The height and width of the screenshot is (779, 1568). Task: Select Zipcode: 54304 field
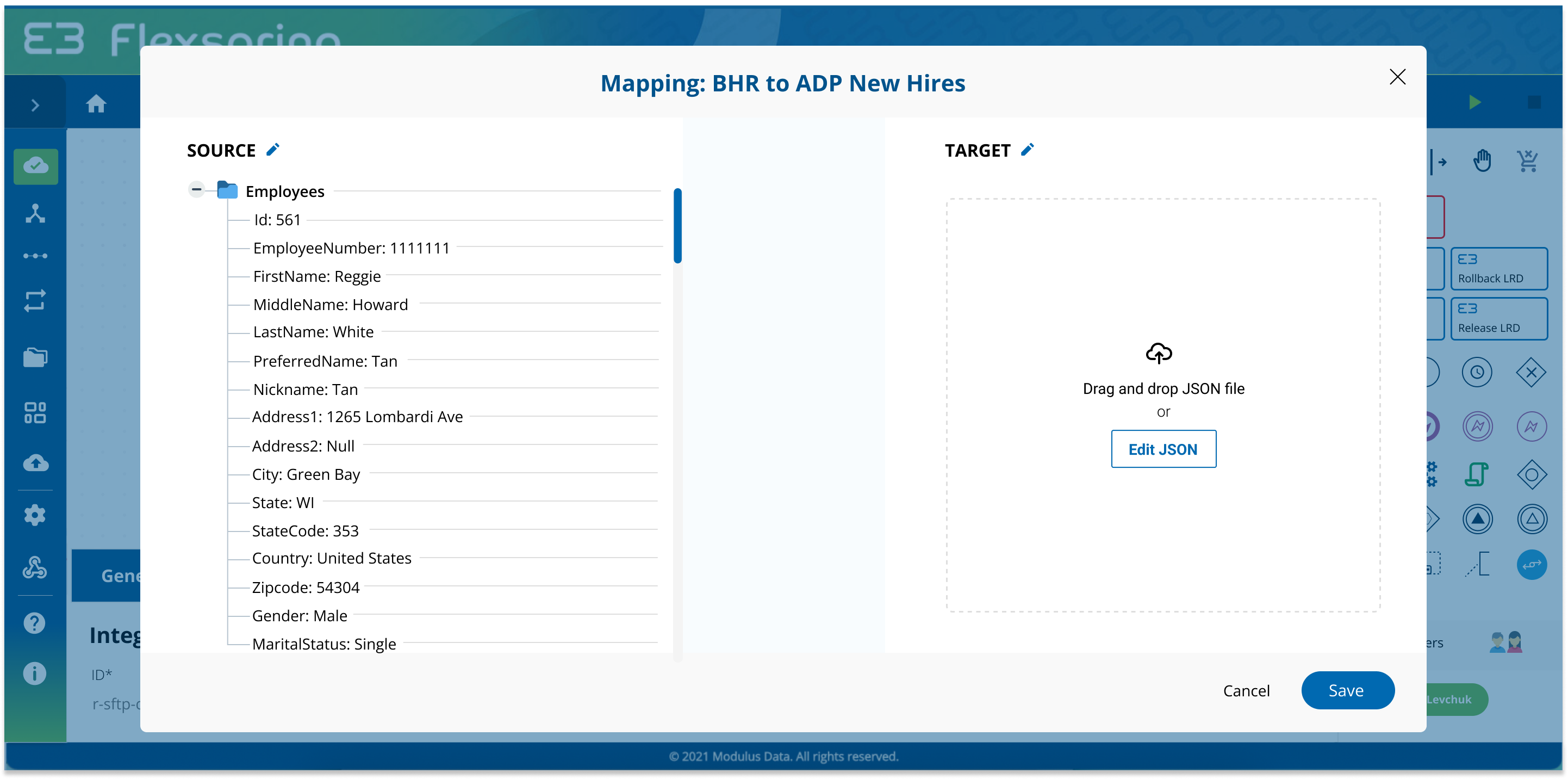pos(306,588)
